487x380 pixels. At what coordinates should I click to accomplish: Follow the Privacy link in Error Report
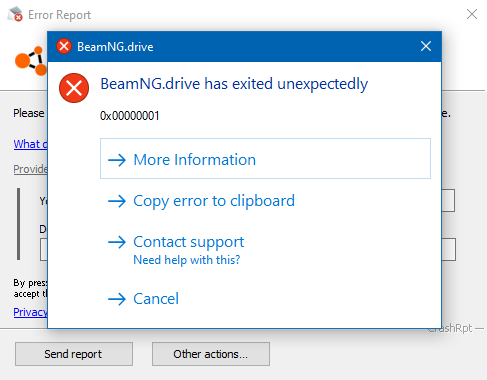point(30,312)
